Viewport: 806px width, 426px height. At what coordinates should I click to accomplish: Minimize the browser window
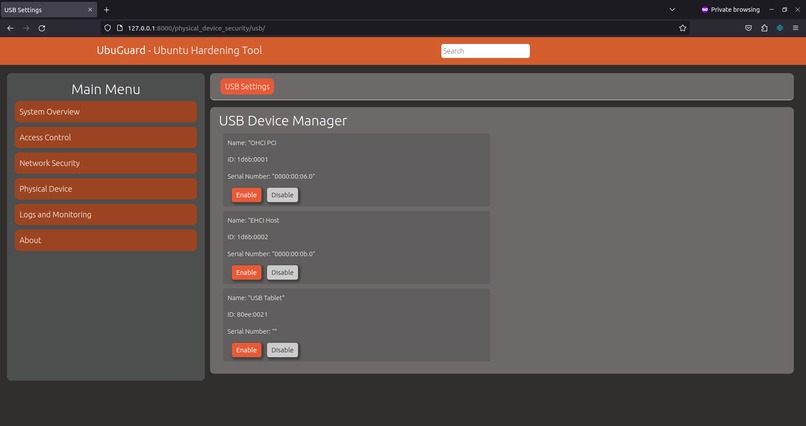click(x=772, y=10)
